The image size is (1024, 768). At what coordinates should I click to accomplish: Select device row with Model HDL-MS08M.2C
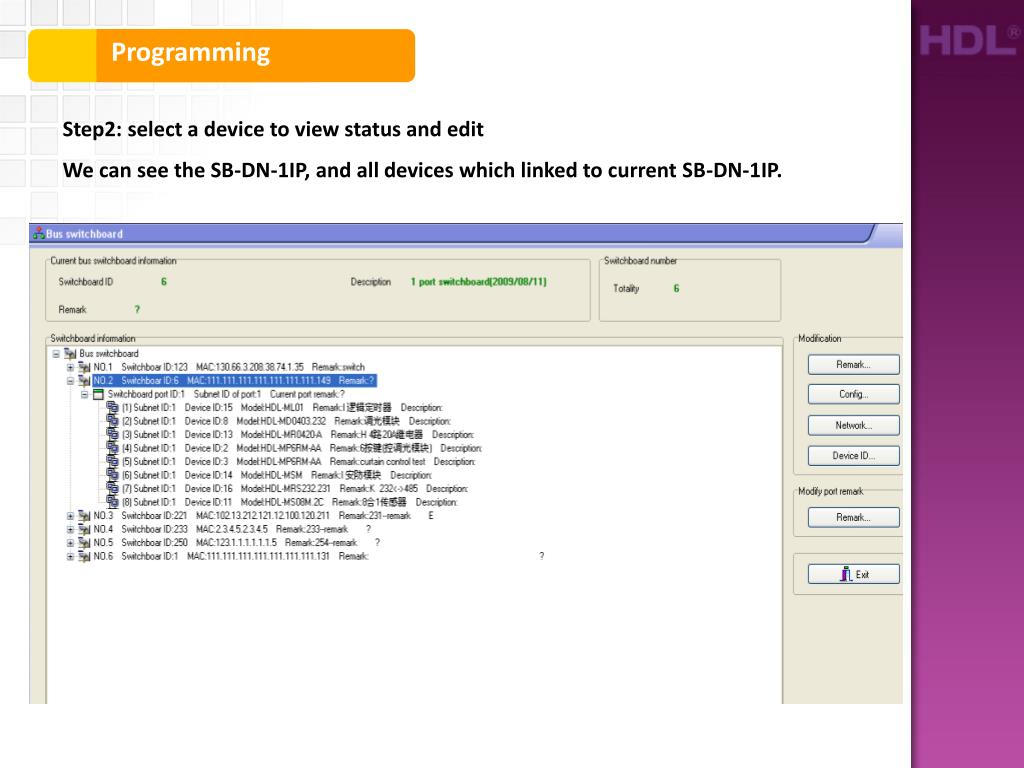pos(290,502)
